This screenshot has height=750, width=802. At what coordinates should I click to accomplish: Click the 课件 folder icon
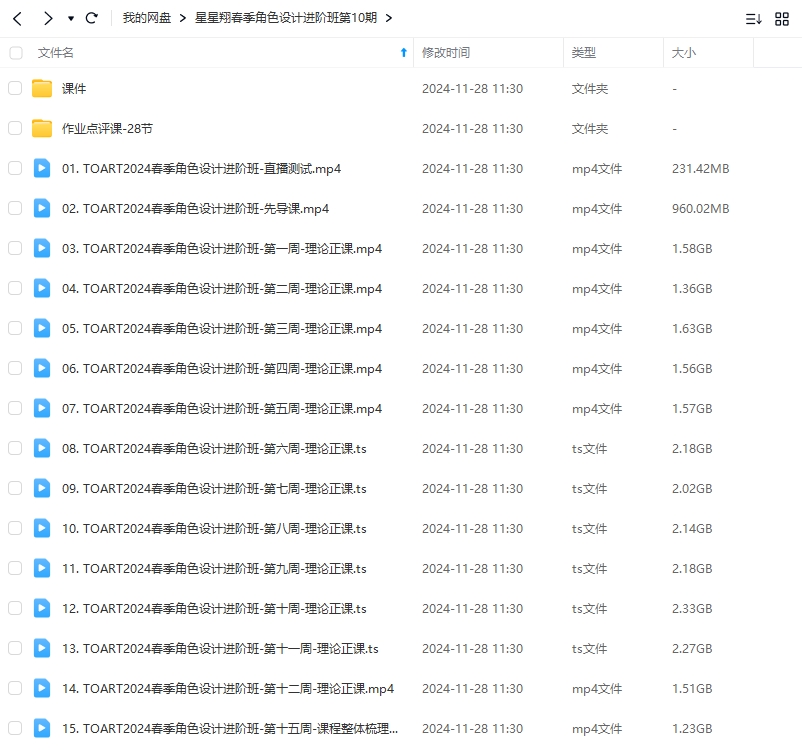[x=42, y=89]
